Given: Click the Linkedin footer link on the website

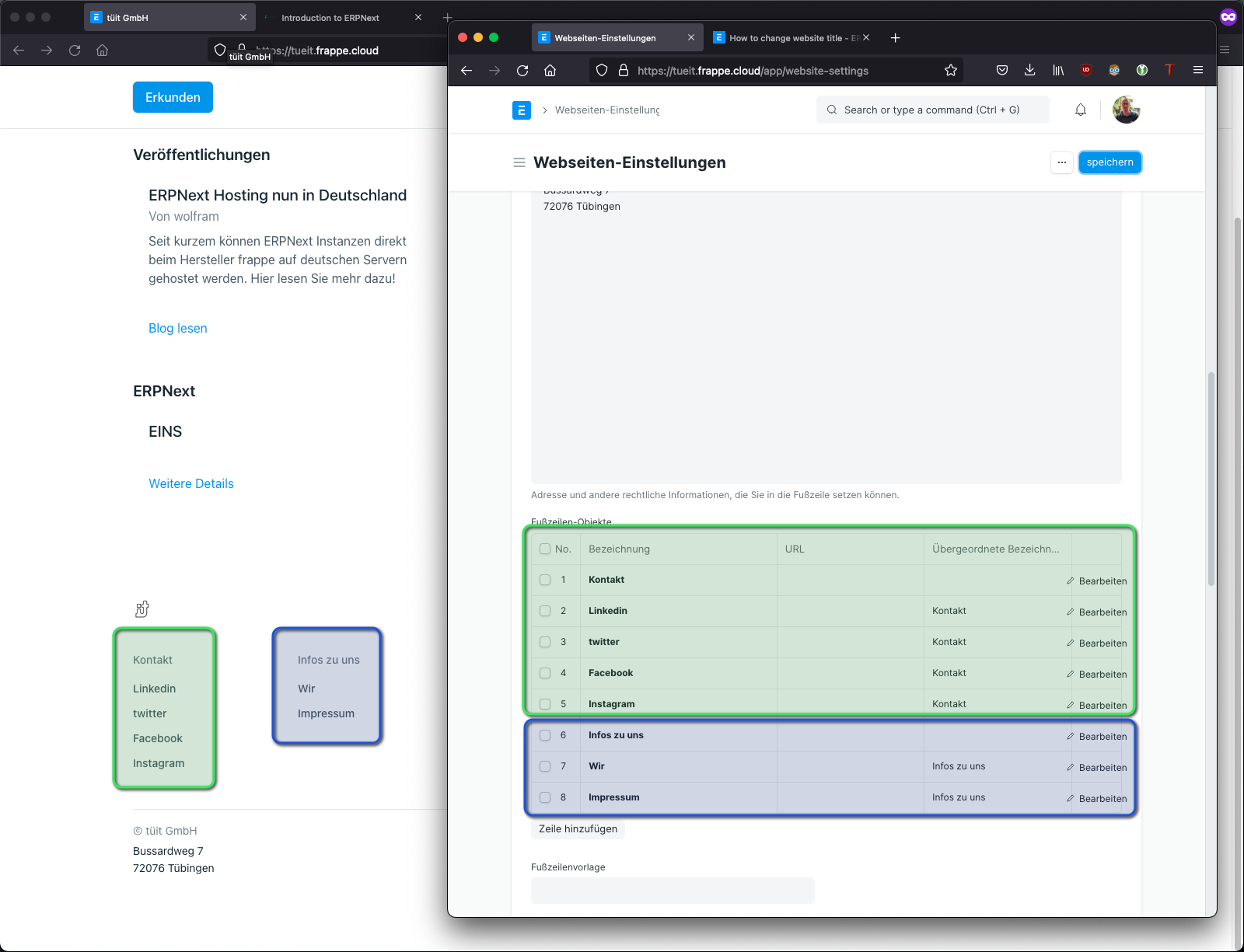Looking at the screenshot, I should tap(154, 689).
